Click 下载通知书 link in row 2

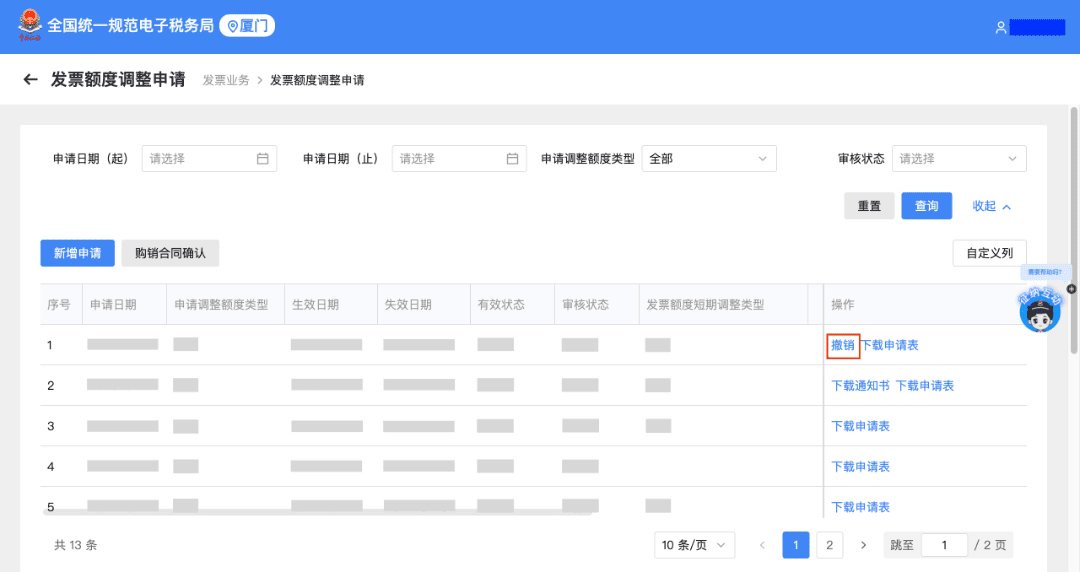tap(860, 385)
